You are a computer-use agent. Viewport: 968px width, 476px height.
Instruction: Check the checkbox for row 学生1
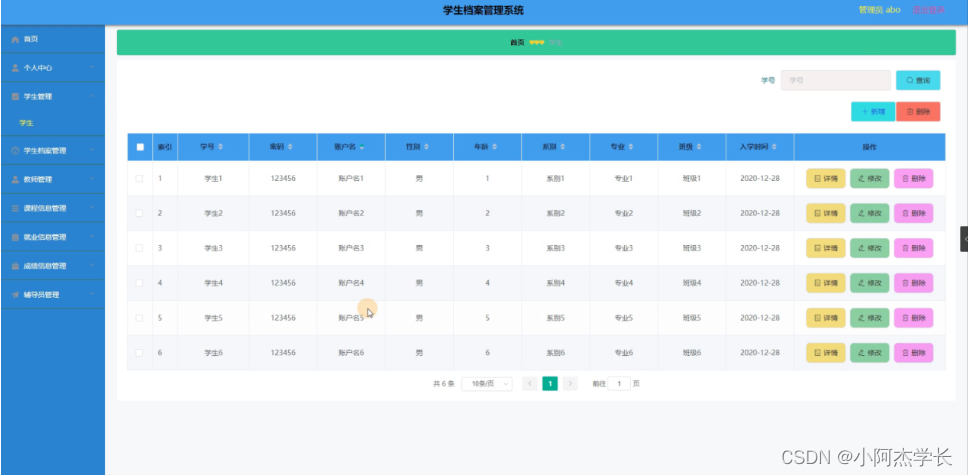pyautogui.click(x=140, y=178)
